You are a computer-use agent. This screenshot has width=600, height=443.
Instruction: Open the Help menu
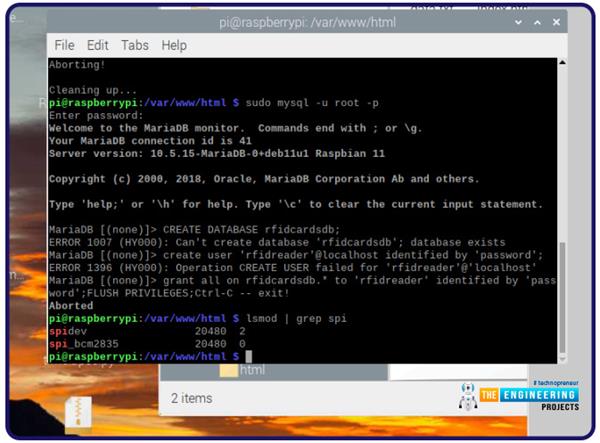point(174,45)
